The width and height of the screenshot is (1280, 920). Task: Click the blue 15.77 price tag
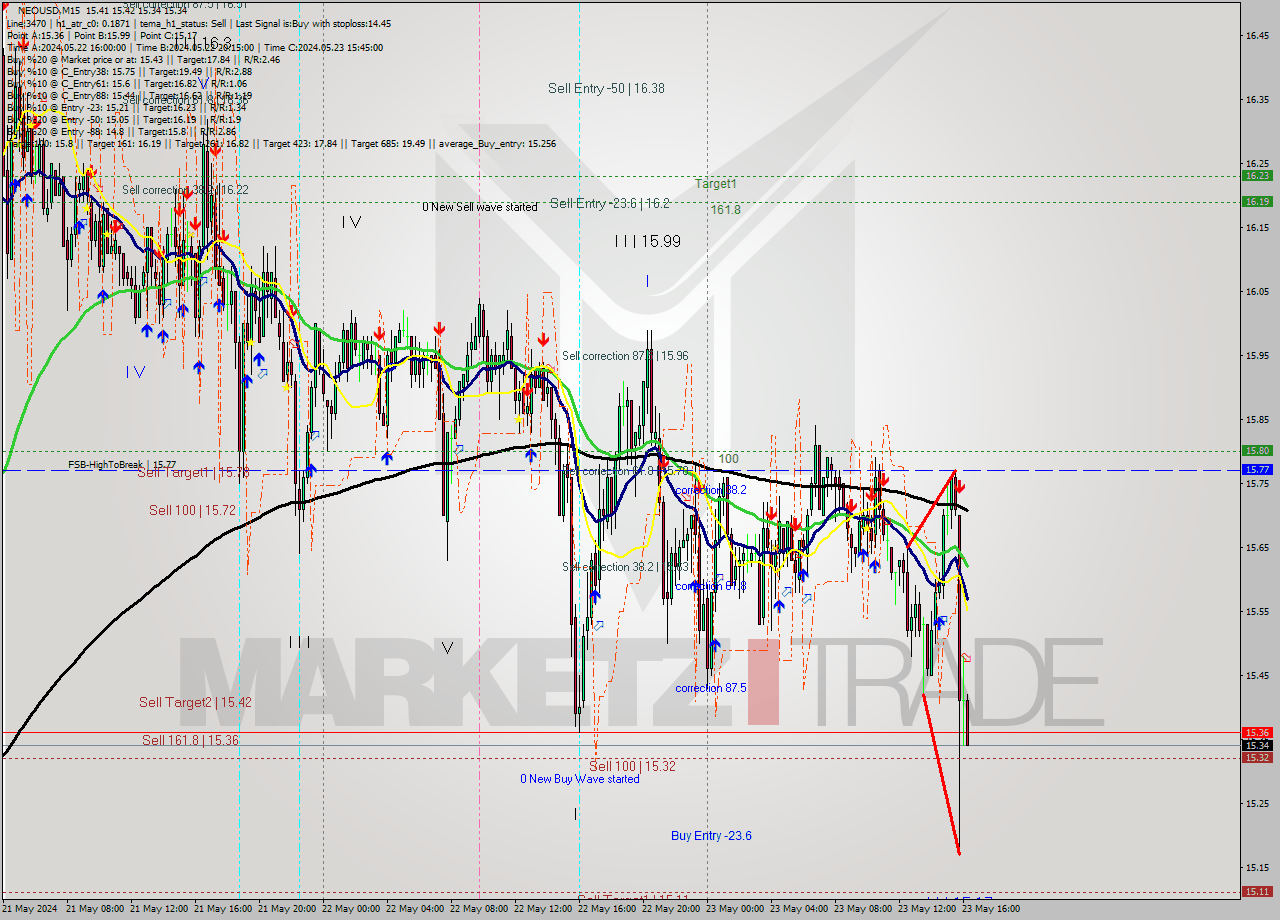point(1257,469)
